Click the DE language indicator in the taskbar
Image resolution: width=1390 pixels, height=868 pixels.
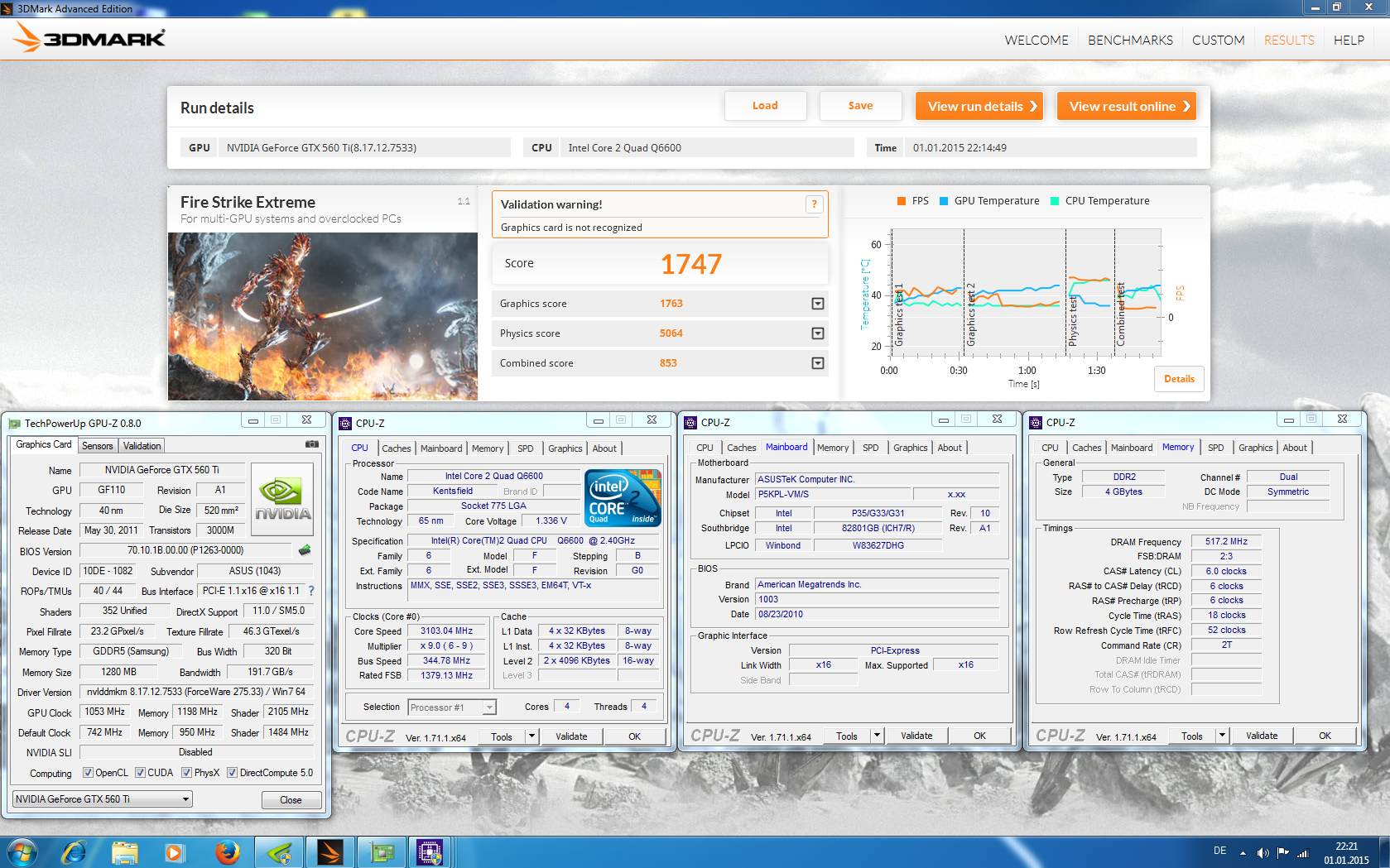pos(1219,851)
